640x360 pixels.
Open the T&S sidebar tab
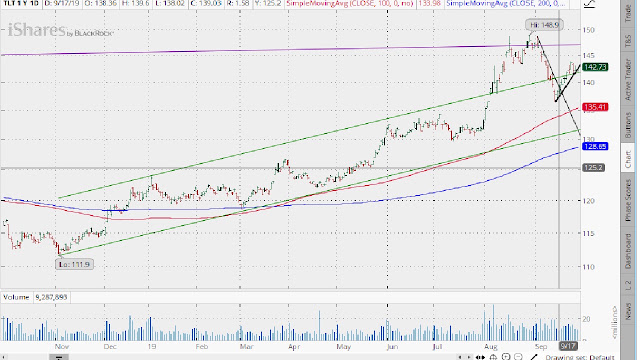629,41
